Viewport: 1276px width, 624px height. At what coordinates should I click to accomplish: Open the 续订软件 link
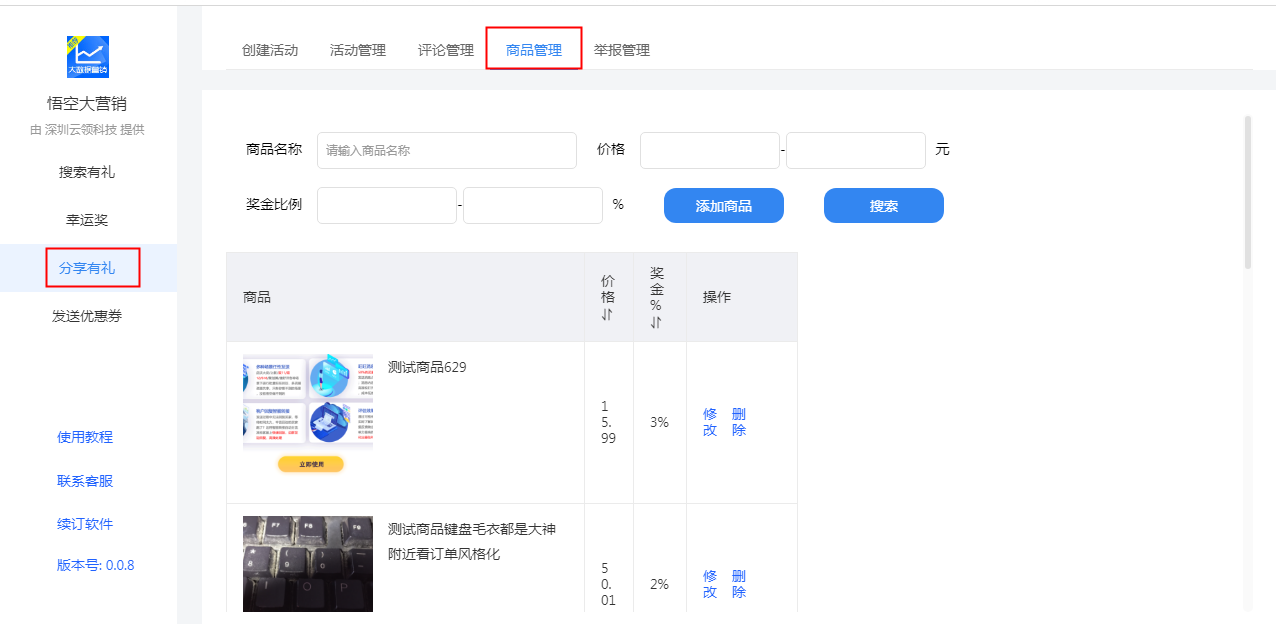[85, 524]
